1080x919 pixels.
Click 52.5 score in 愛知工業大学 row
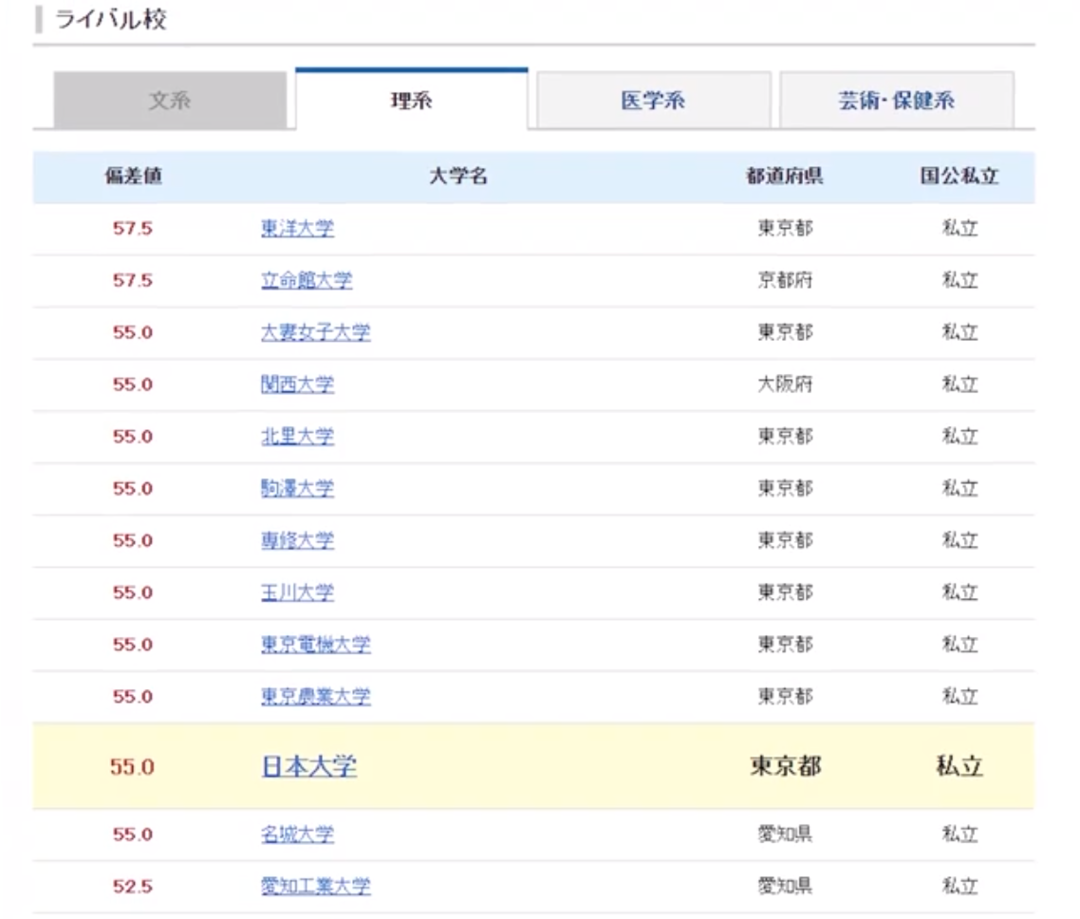pos(133,887)
